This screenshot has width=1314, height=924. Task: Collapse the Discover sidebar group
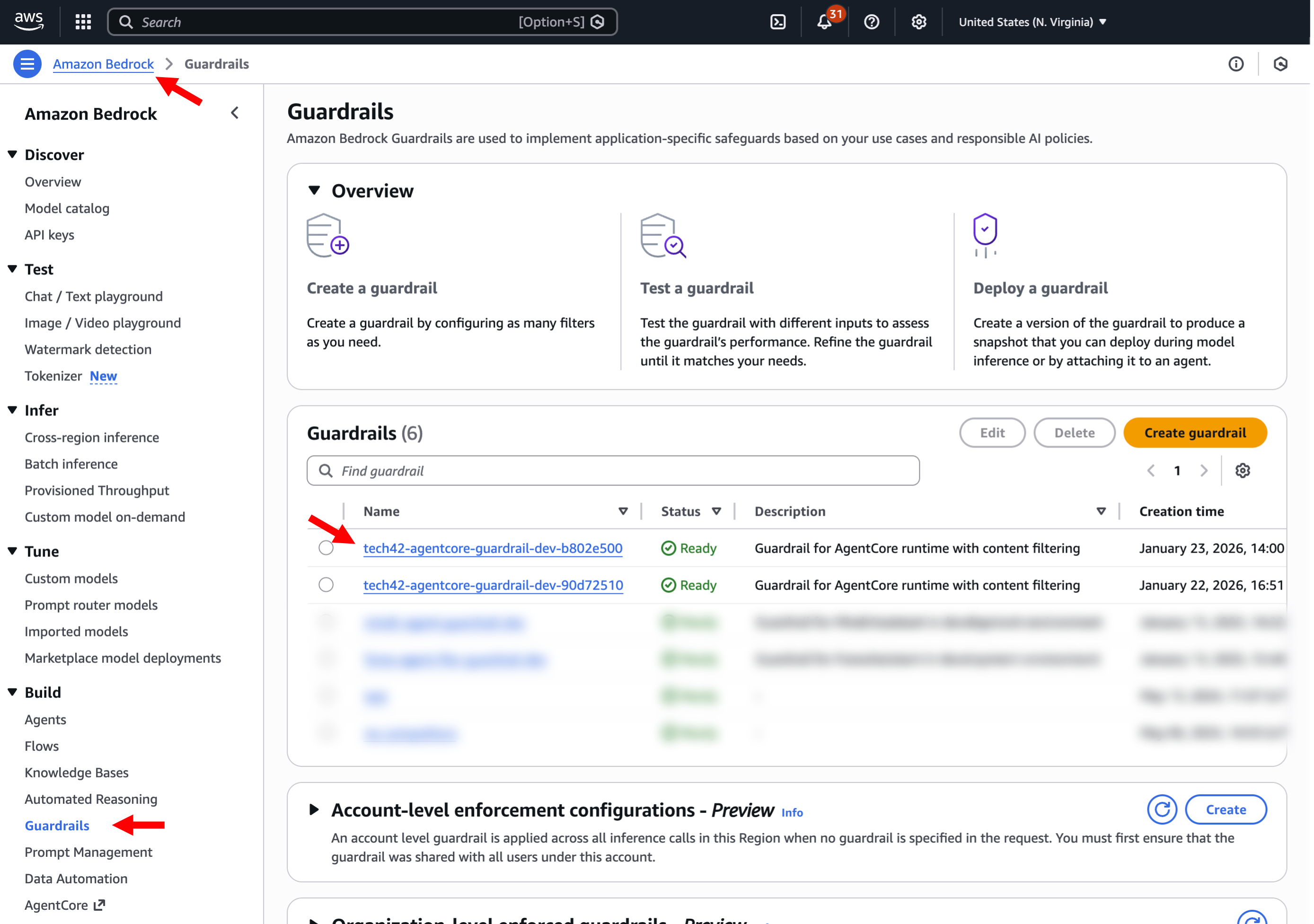point(13,155)
